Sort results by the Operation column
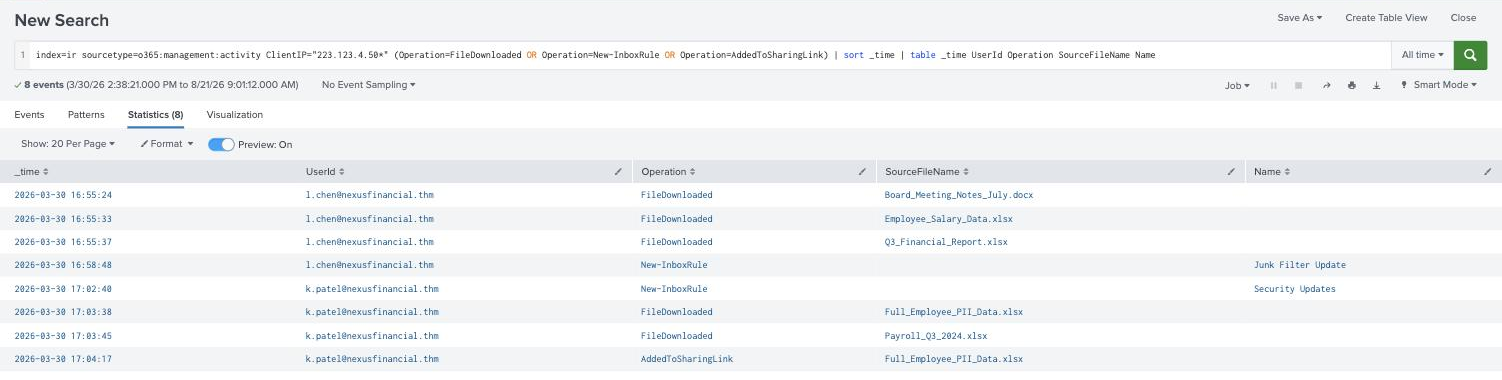This screenshot has width=1502, height=380. pyautogui.click(x=668, y=172)
